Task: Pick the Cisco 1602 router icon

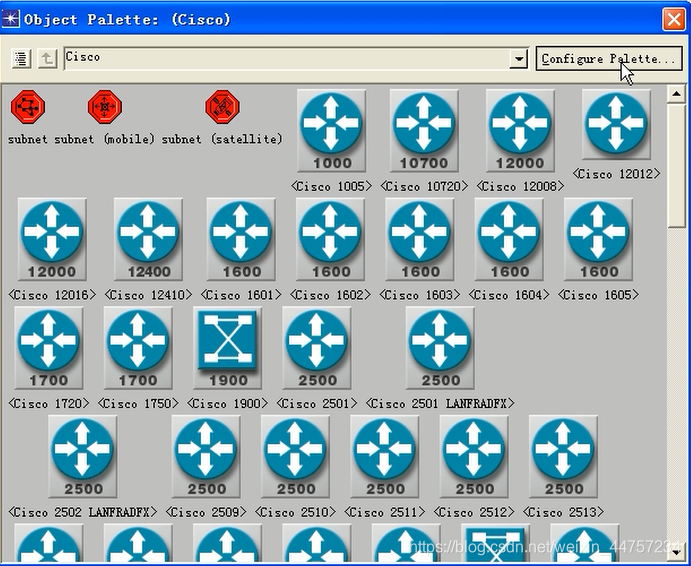Action: click(331, 239)
